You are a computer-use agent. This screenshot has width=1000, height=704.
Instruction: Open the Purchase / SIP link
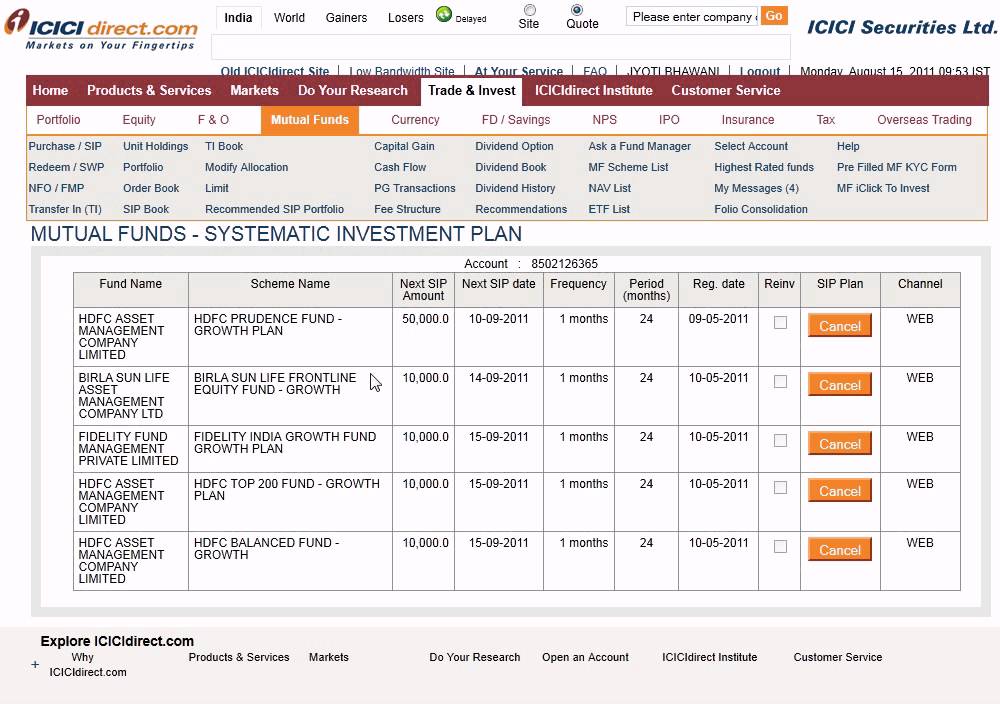point(65,146)
